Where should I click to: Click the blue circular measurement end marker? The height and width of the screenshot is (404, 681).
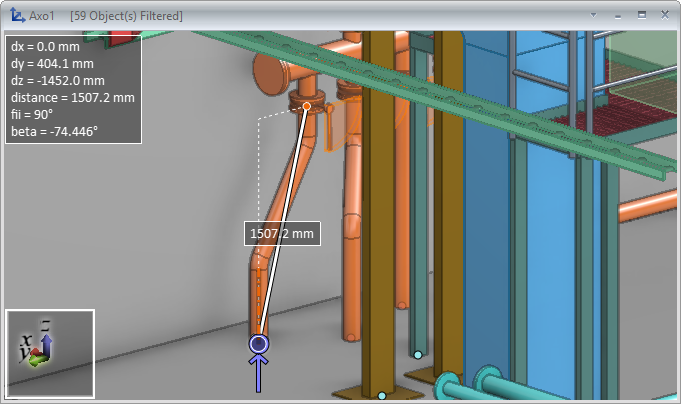(x=259, y=344)
